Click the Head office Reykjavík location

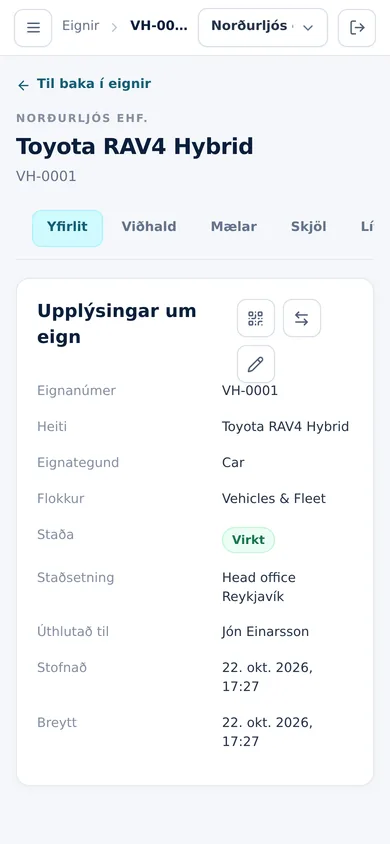[x=259, y=587]
